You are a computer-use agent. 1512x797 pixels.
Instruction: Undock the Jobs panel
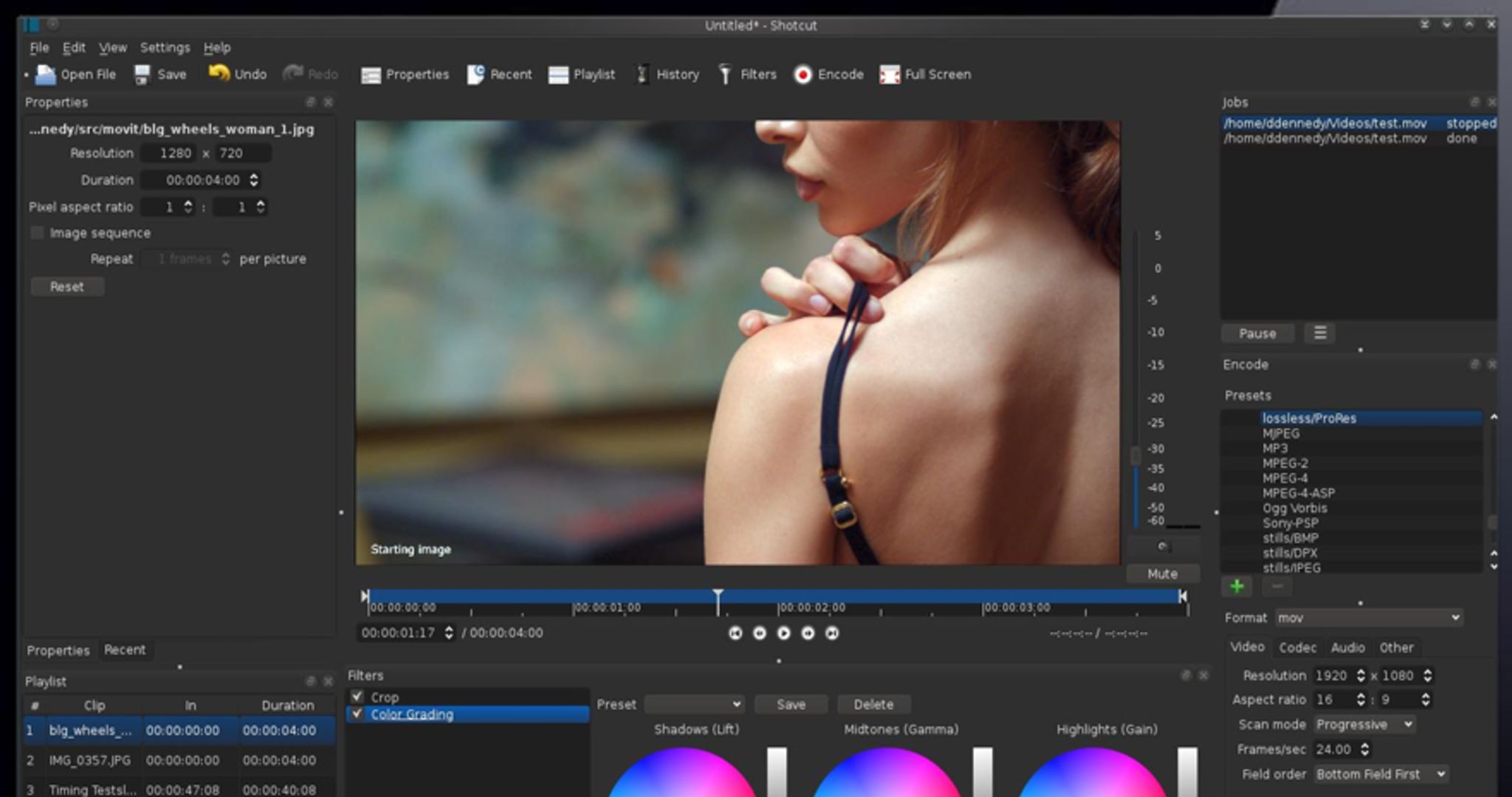point(1474,102)
